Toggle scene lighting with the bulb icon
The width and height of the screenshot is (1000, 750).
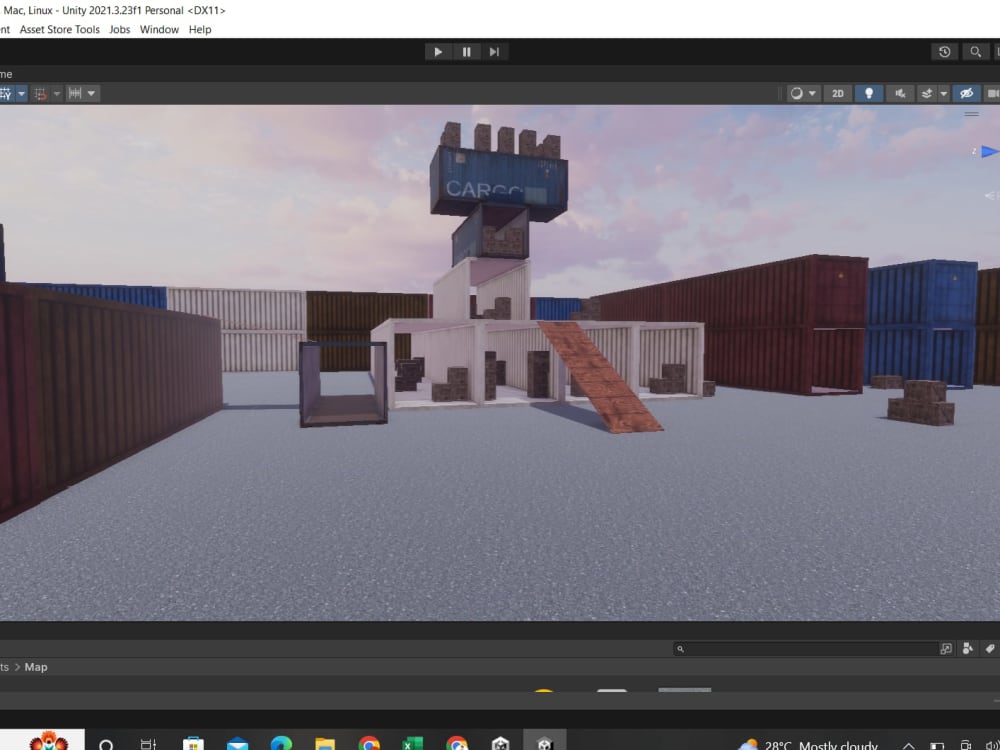coord(869,93)
